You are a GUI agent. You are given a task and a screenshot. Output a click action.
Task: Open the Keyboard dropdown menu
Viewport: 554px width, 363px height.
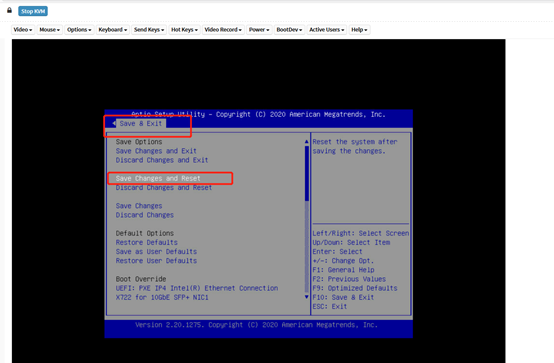point(113,30)
